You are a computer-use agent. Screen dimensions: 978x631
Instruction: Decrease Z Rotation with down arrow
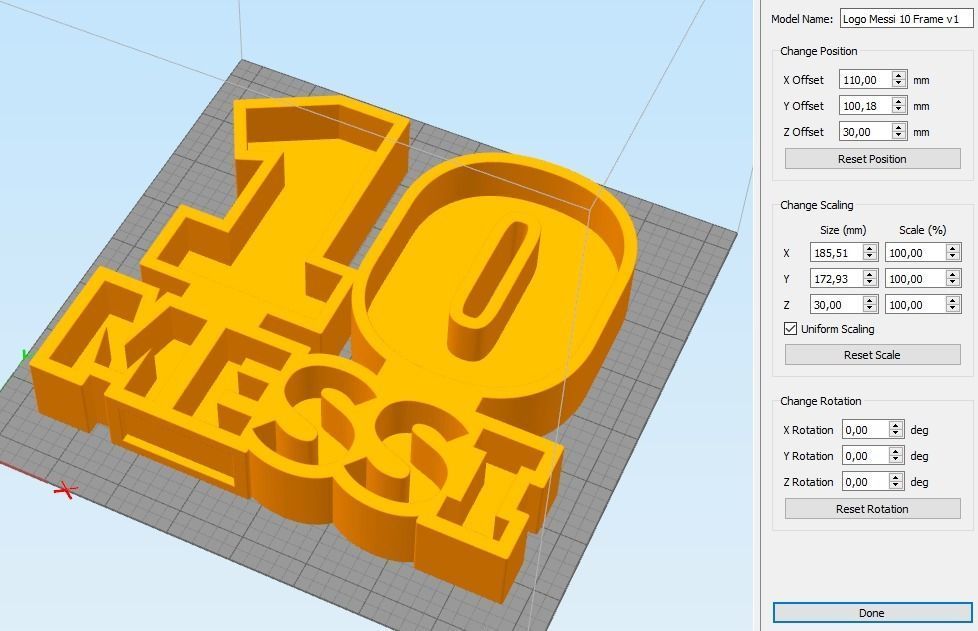coord(896,486)
